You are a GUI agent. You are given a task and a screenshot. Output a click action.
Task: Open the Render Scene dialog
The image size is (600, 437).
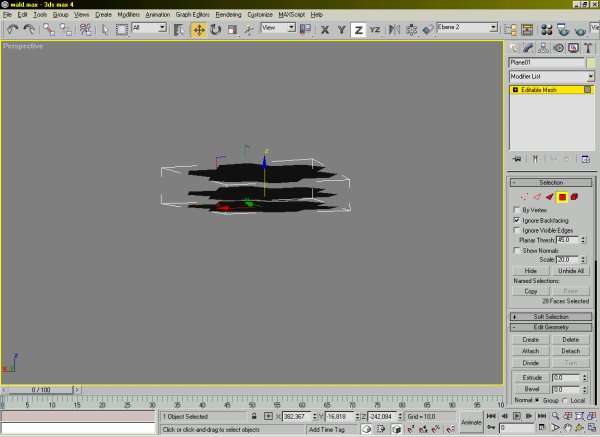point(563,29)
